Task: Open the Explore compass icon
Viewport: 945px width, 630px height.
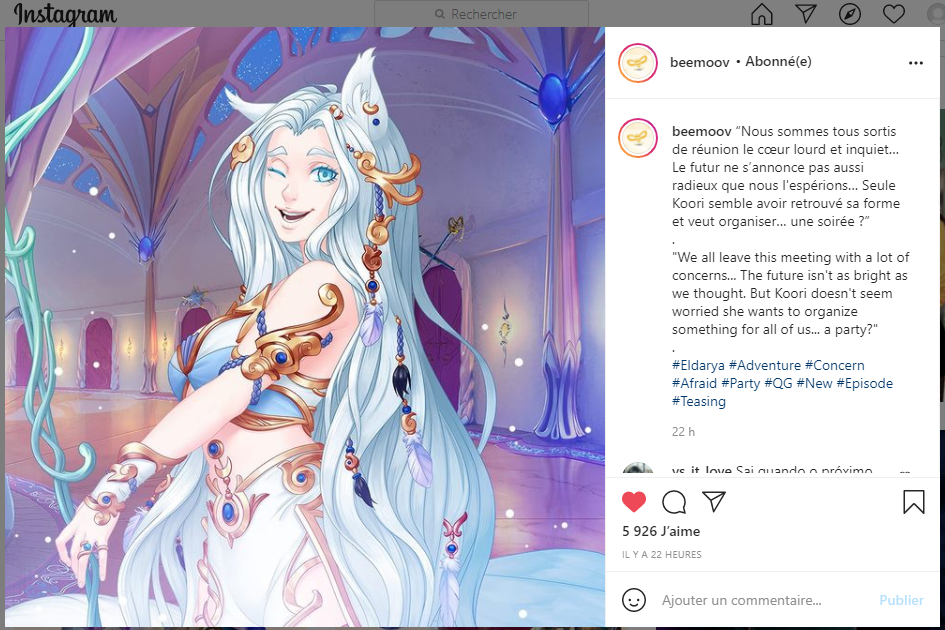Action: click(850, 14)
